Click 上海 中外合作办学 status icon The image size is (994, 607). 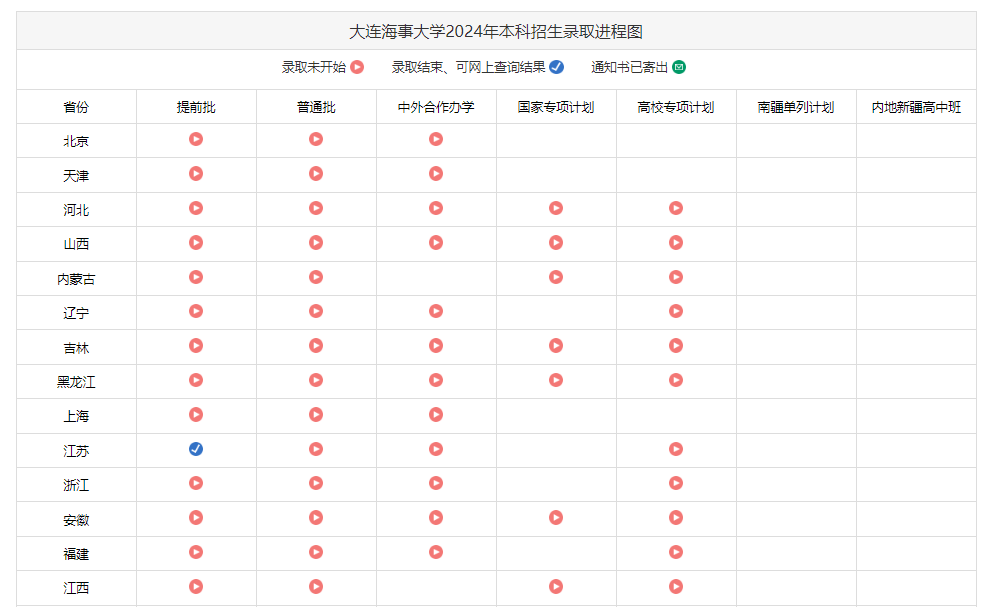coord(436,414)
